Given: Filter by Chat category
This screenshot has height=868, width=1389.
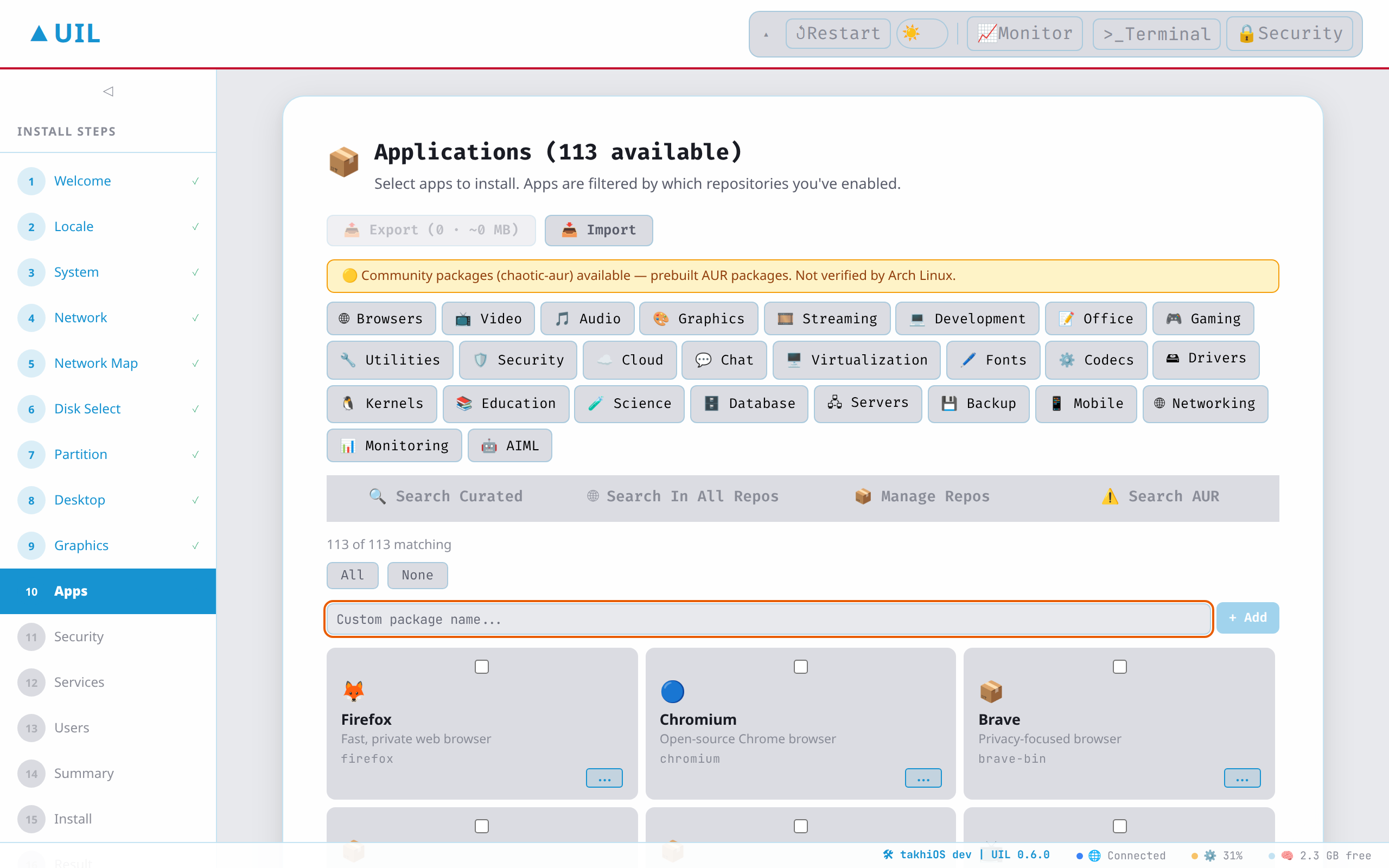Looking at the screenshot, I should click(x=724, y=360).
